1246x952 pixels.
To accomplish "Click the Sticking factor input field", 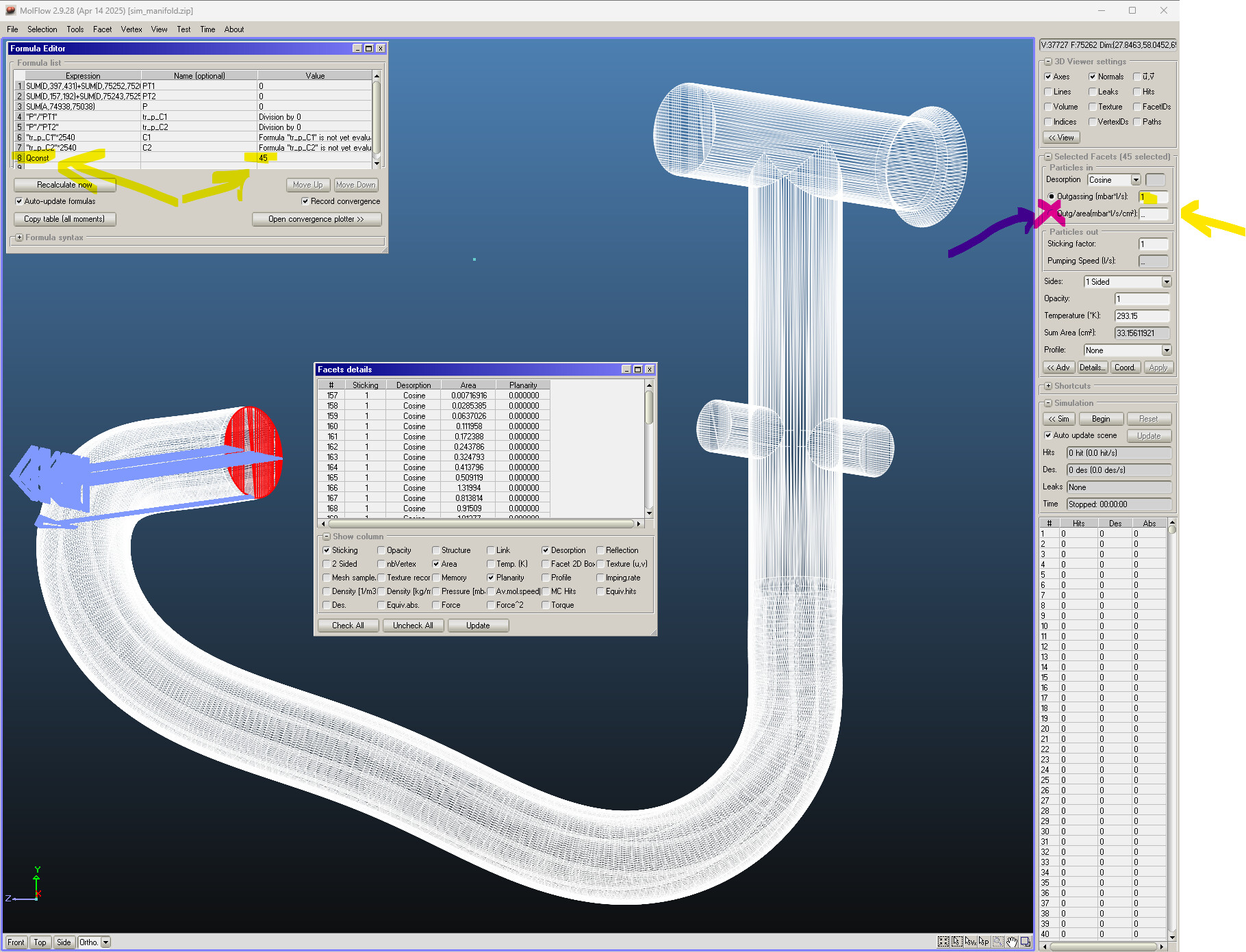I will click(x=1154, y=244).
